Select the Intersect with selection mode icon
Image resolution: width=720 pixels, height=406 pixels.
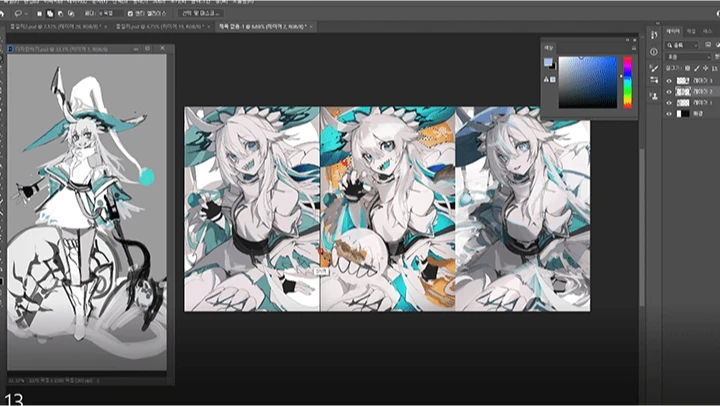[x=71, y=14]
